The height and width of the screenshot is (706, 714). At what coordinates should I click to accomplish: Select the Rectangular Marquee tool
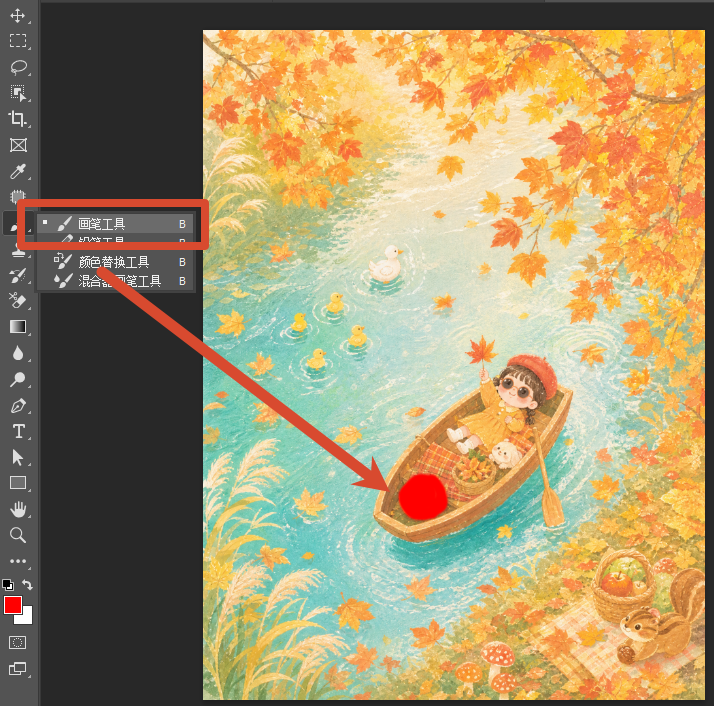pyautogui.click(x=18, y=41)
